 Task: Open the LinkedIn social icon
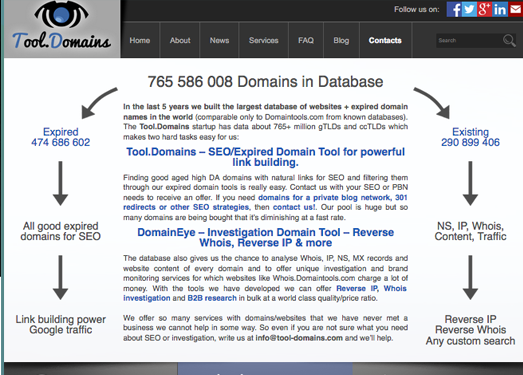(500, 9)
